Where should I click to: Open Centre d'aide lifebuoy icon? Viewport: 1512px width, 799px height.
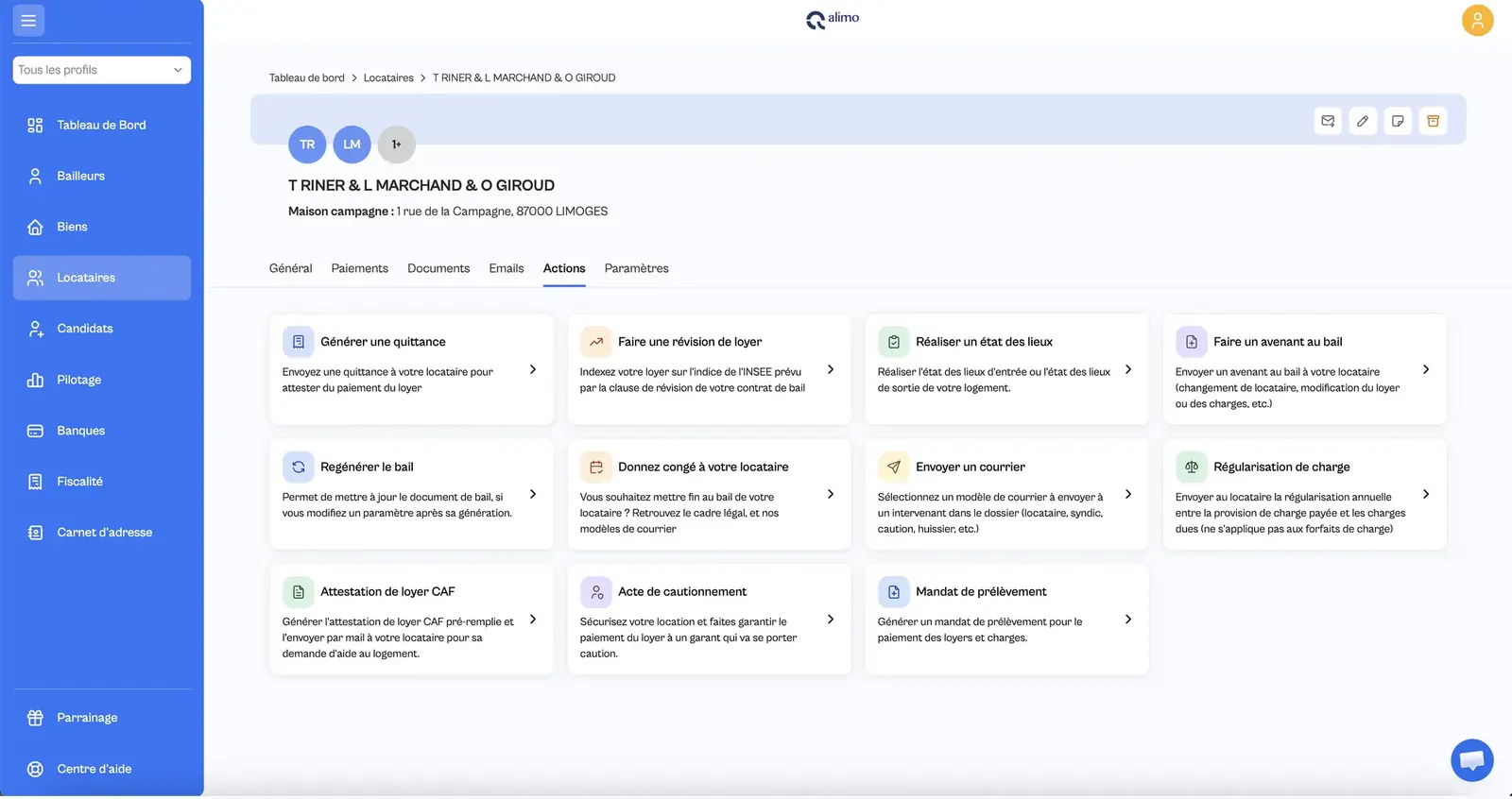pyautogui.click(x=35, y=769)
